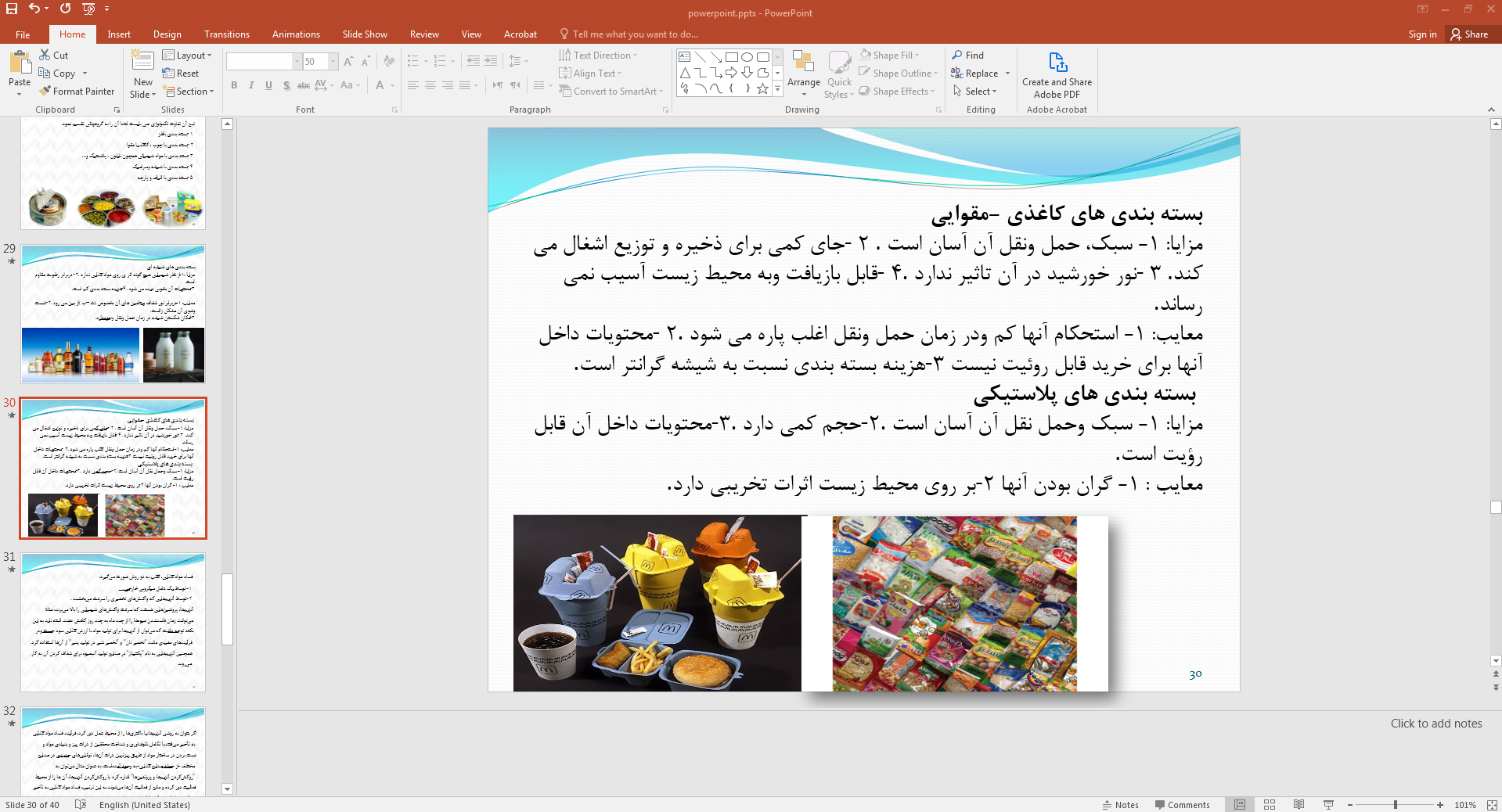Increase font size icon
This screenshot has width=1502, height=812.
click(x=348, y=61)
